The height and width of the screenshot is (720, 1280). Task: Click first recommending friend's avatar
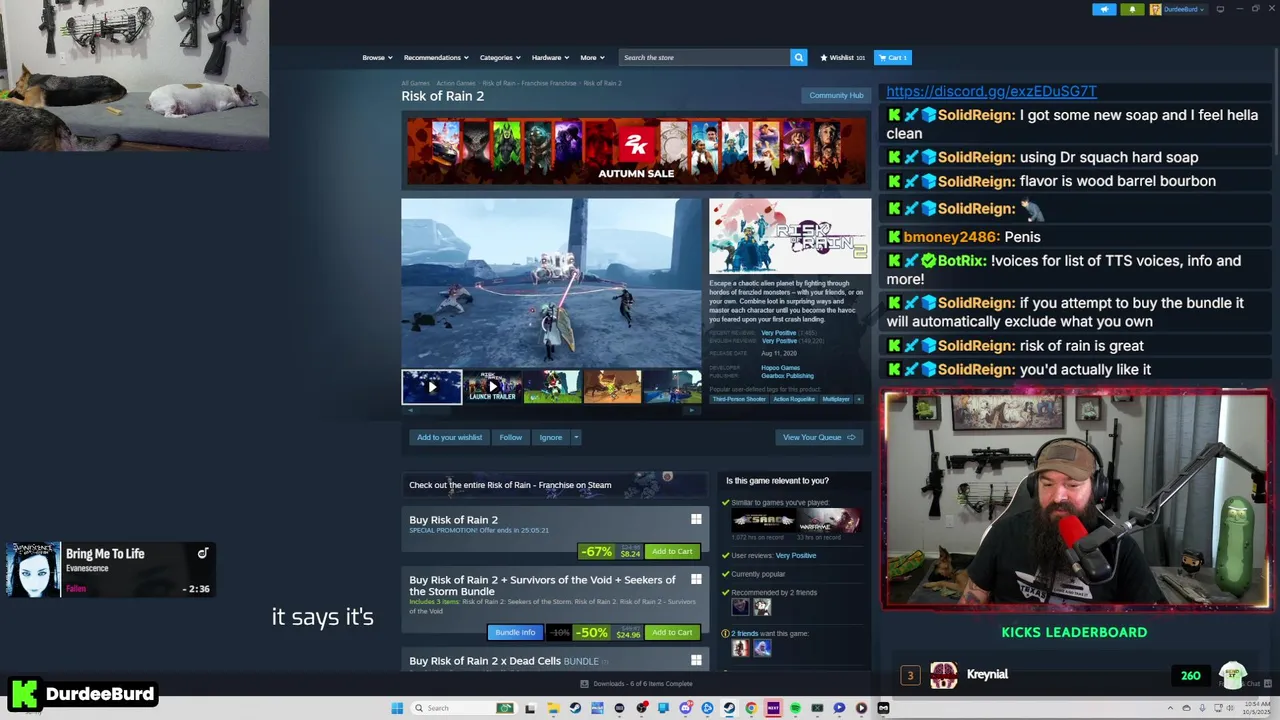point(740,607)
